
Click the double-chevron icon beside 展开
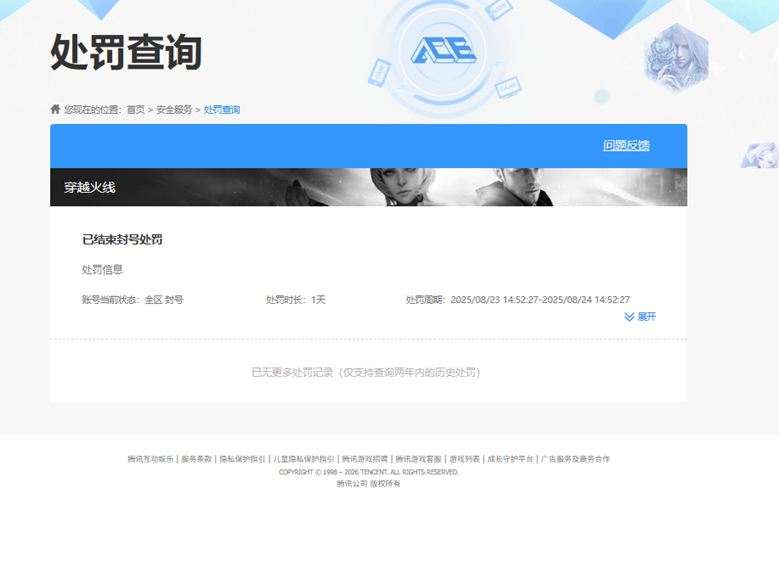(x=629, y=317)
